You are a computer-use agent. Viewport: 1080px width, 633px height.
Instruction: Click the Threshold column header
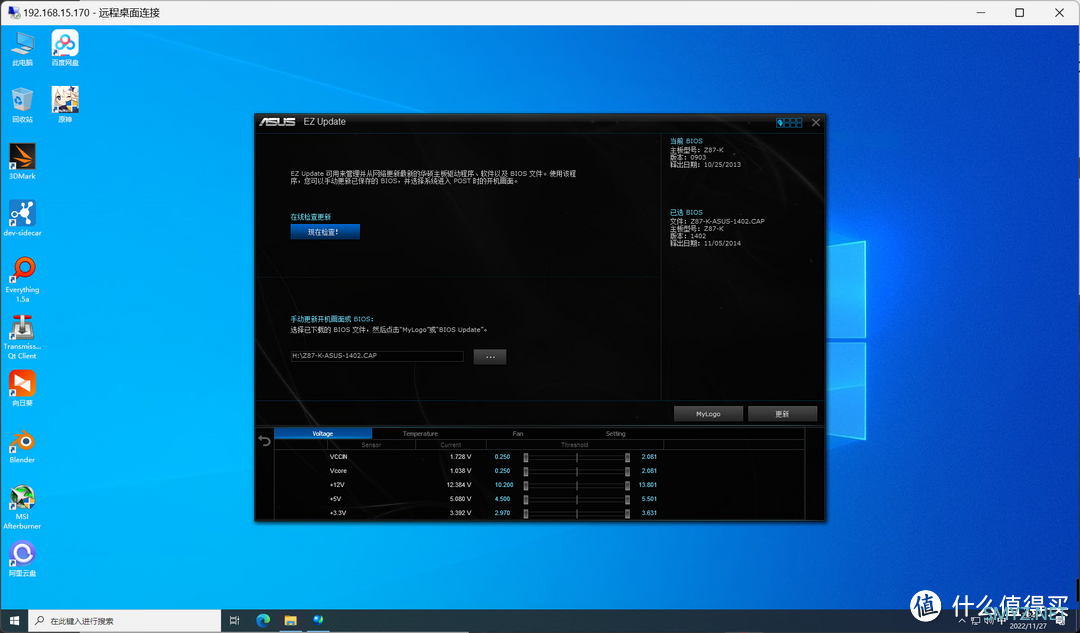[574, 445]
